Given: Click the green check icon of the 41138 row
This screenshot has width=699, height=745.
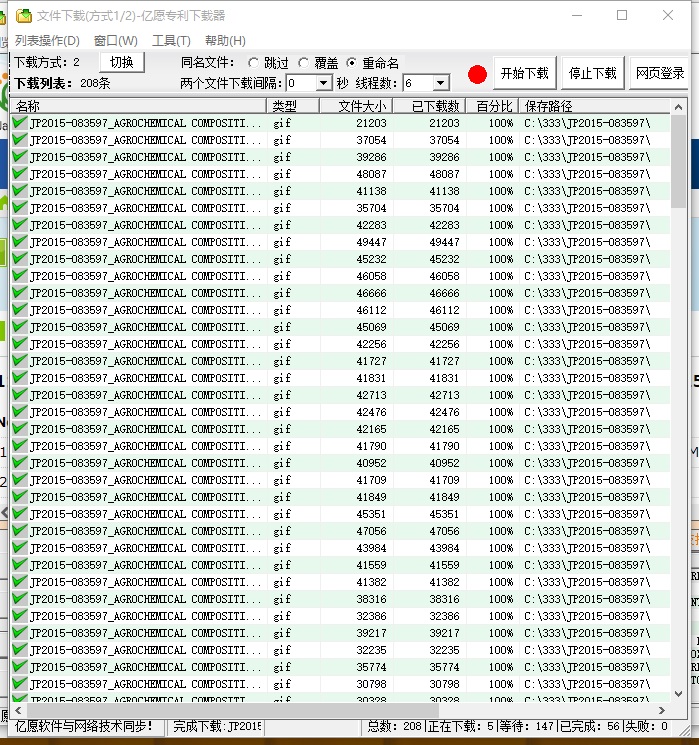Looking at the screenshot, I should pyautogui.click(x=20, y=191).
